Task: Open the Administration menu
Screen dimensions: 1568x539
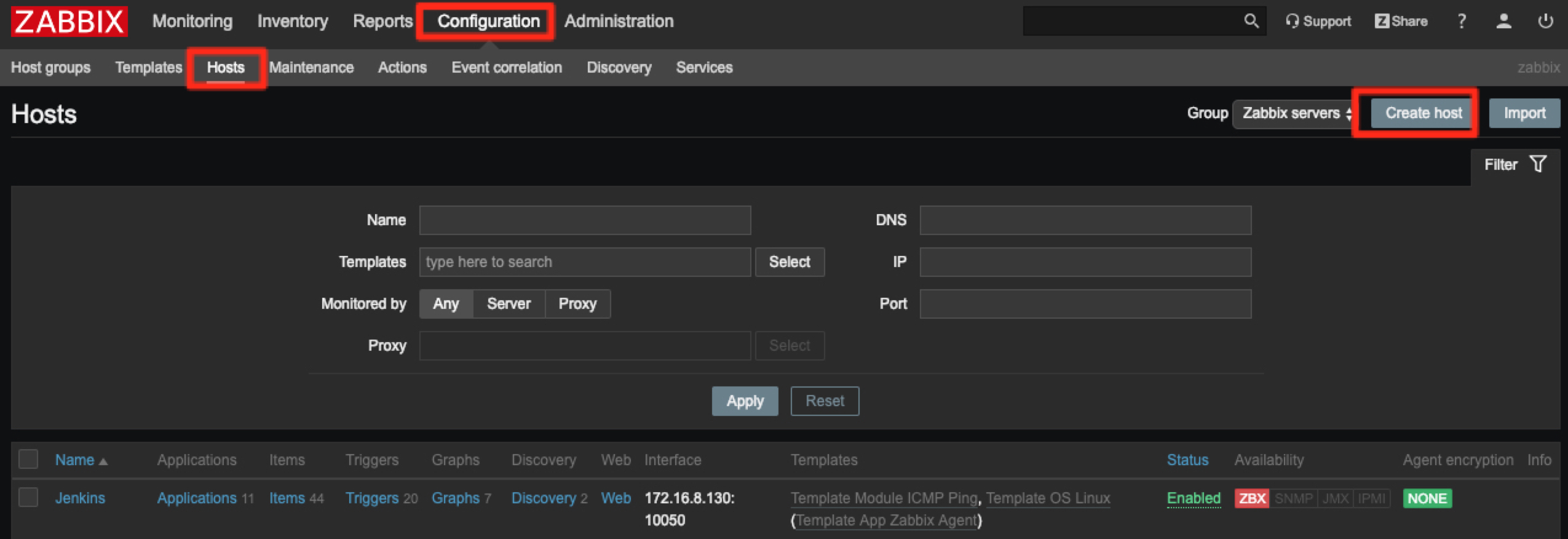Action: (619, 22)
